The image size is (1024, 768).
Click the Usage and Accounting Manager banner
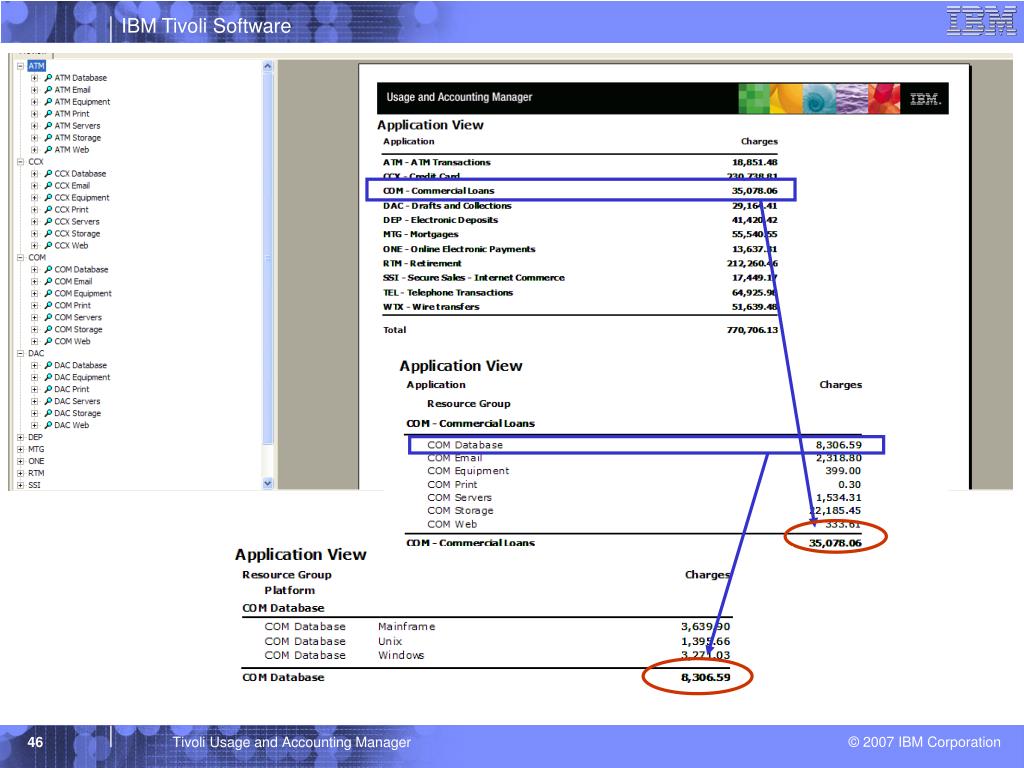662,98
